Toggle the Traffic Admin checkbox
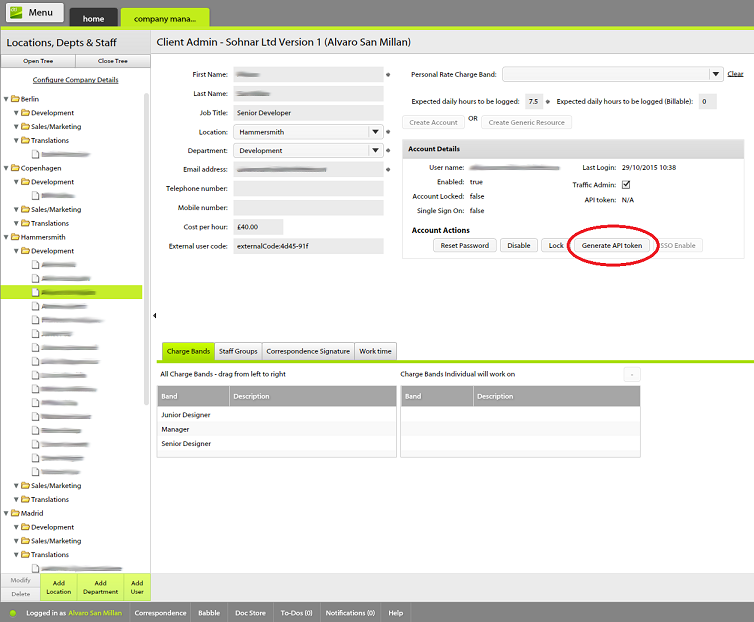754x622 pixels. pos(626,185)
